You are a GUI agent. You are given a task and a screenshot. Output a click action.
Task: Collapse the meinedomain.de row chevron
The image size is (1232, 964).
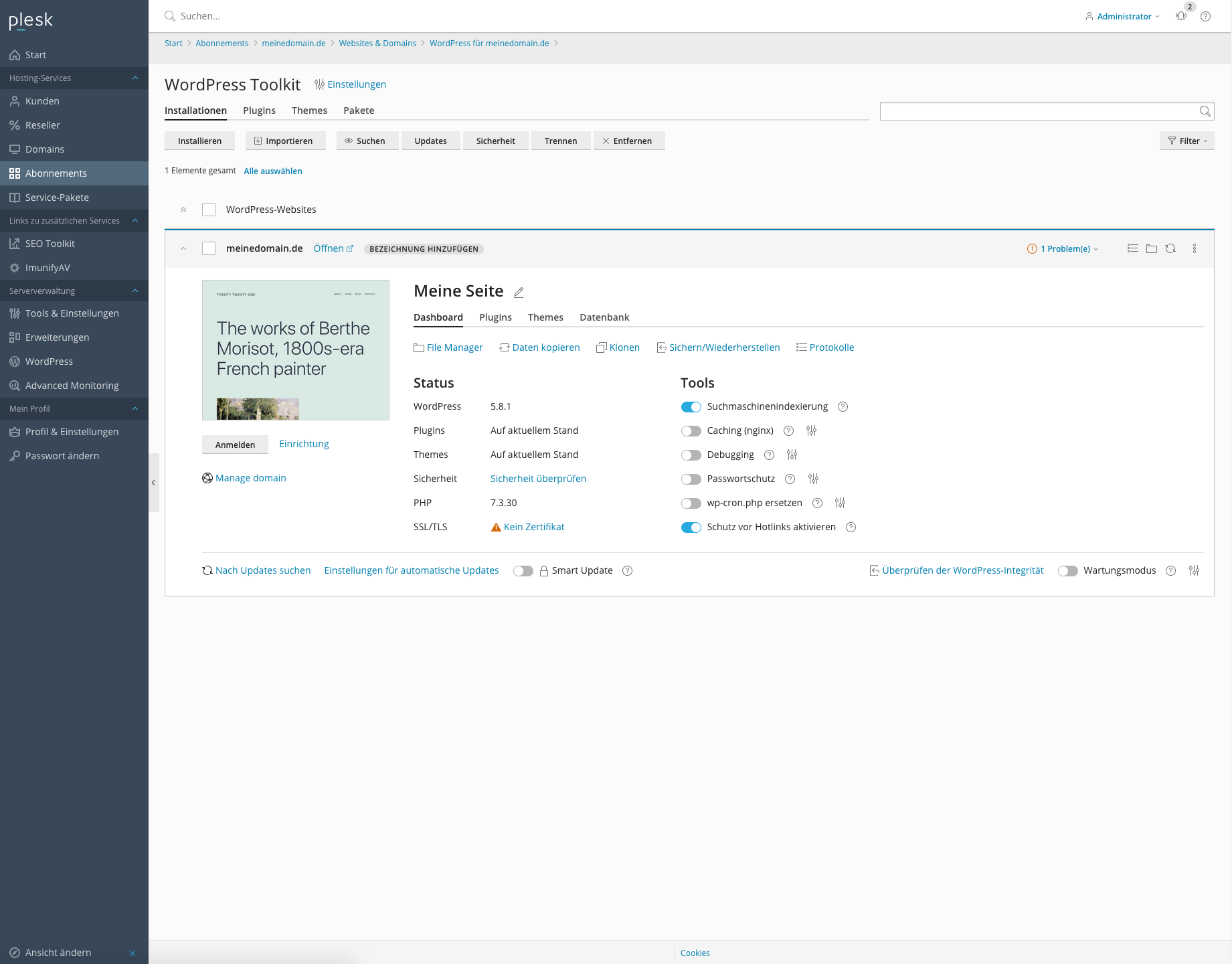coord(183,248)
